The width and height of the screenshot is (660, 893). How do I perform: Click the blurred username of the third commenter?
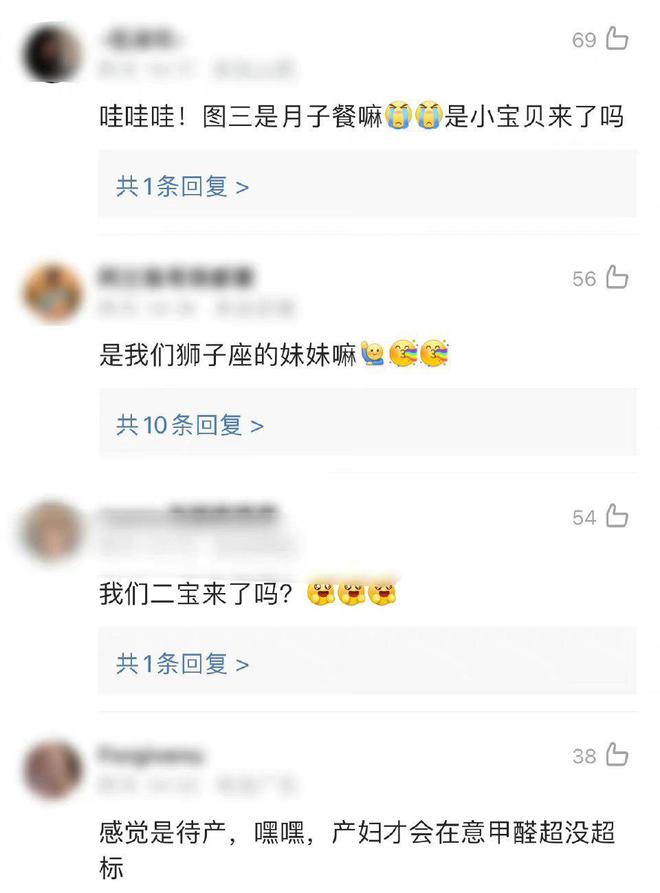(188, 515)
